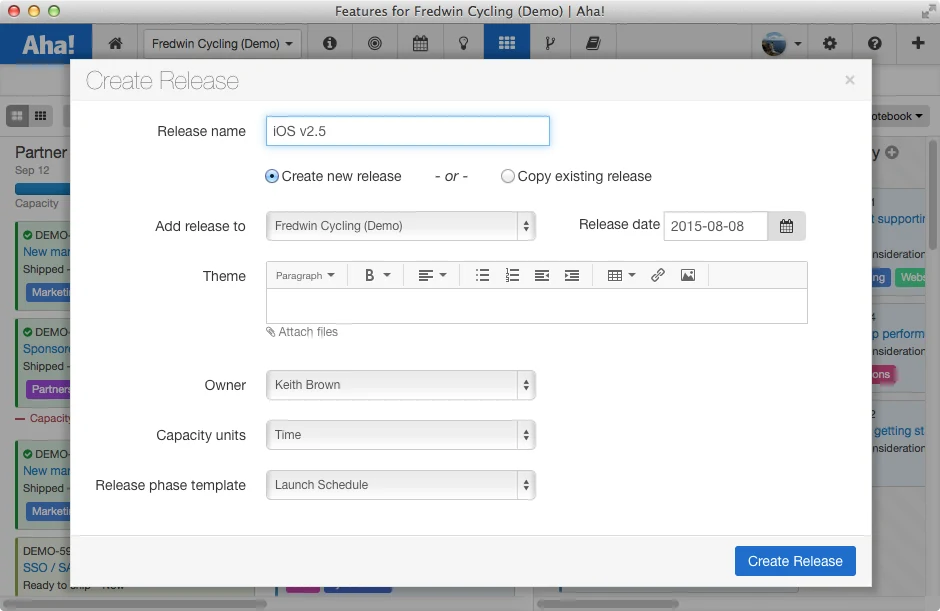This screenshot has height=611, width=940.
Task: Open the Releases calendar icon in navbar
Action: pyautogui.click(x=420, y=43)
